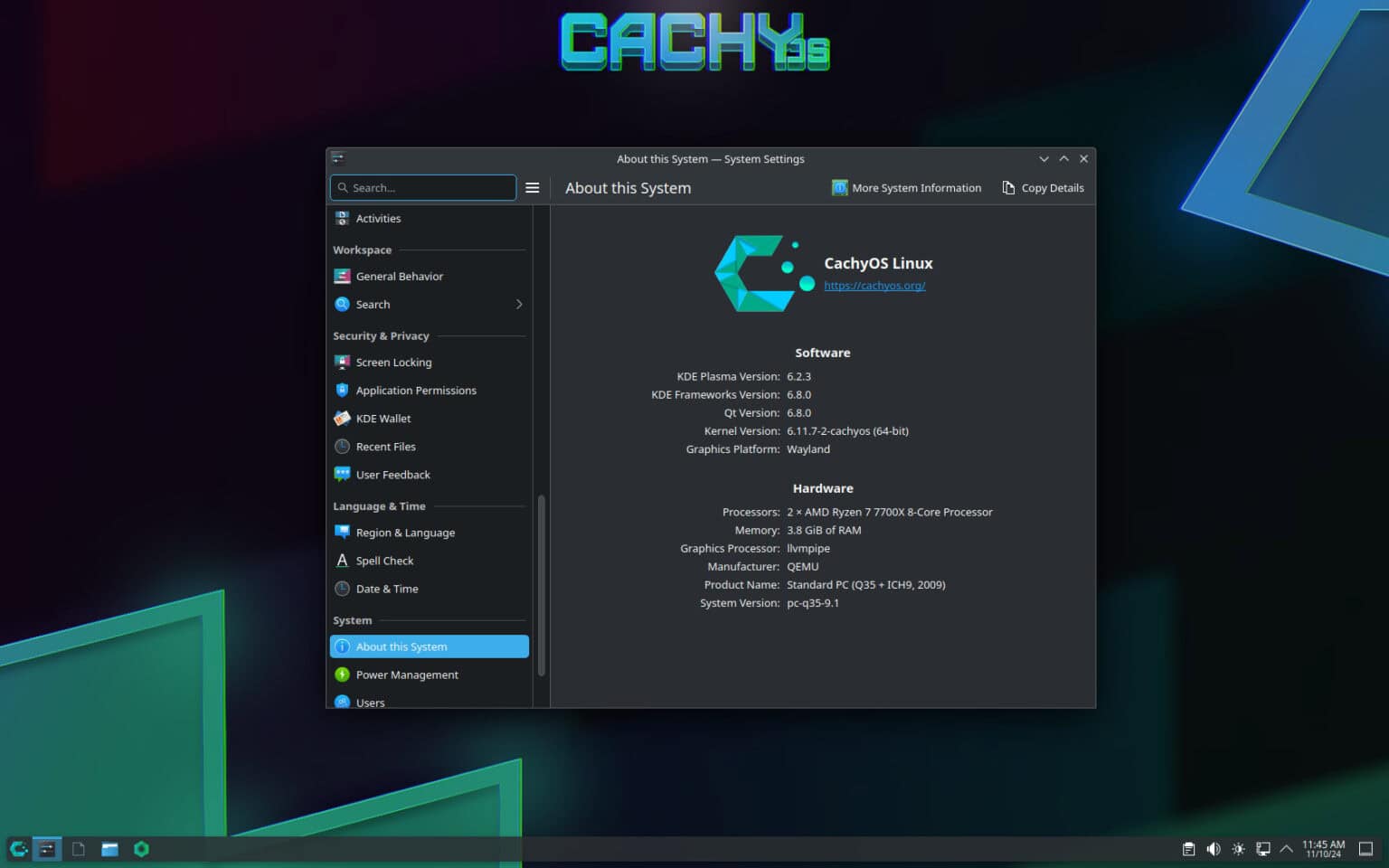Screen dimensions: 1389x868
Task: Toggle the sidebar hamburger menu
Action: [x=532, y=187]
